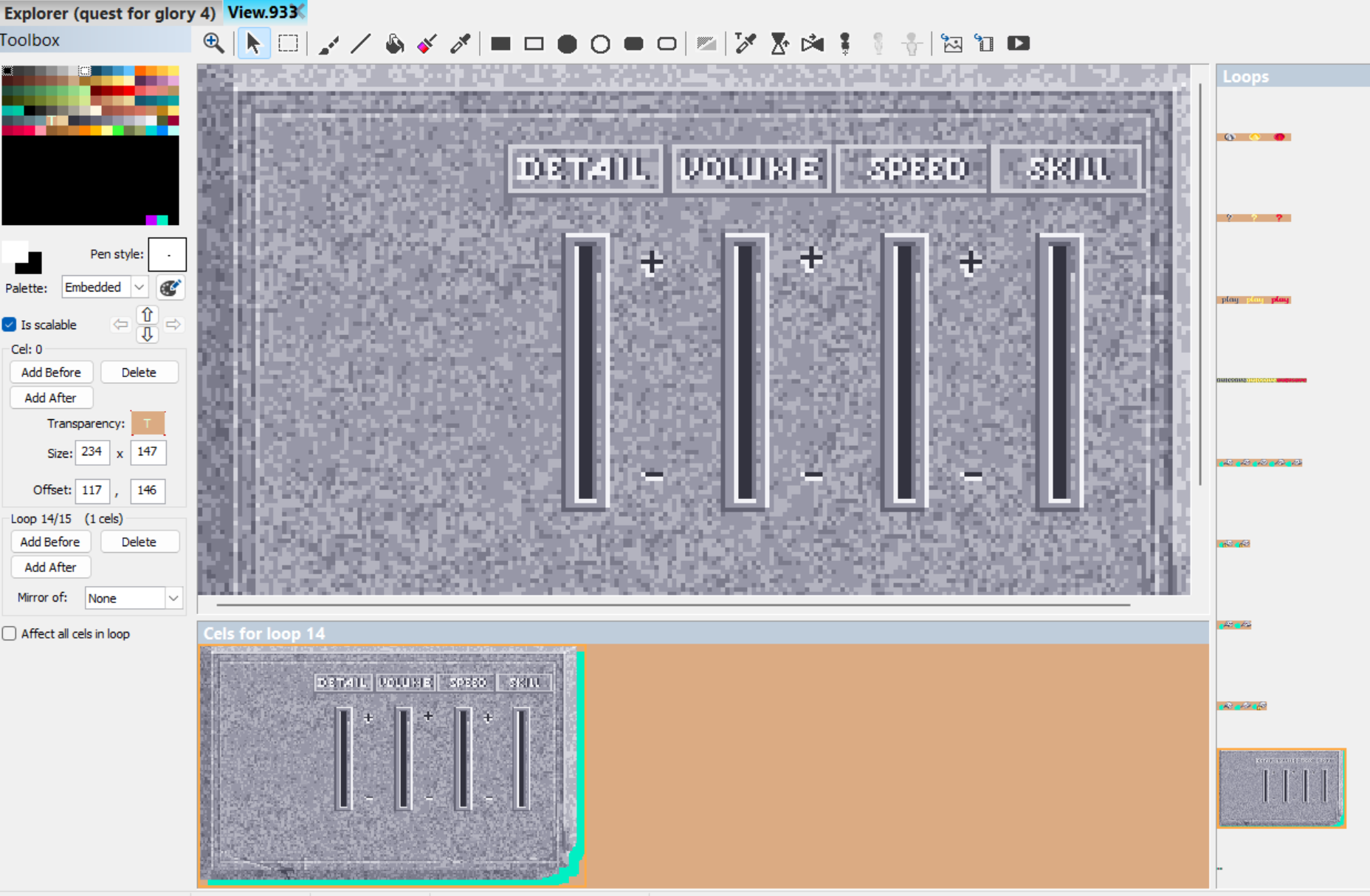This screenshot has width=1370, height=896.
Task: Click Delete in the Loop section
Action: (140, 542)
